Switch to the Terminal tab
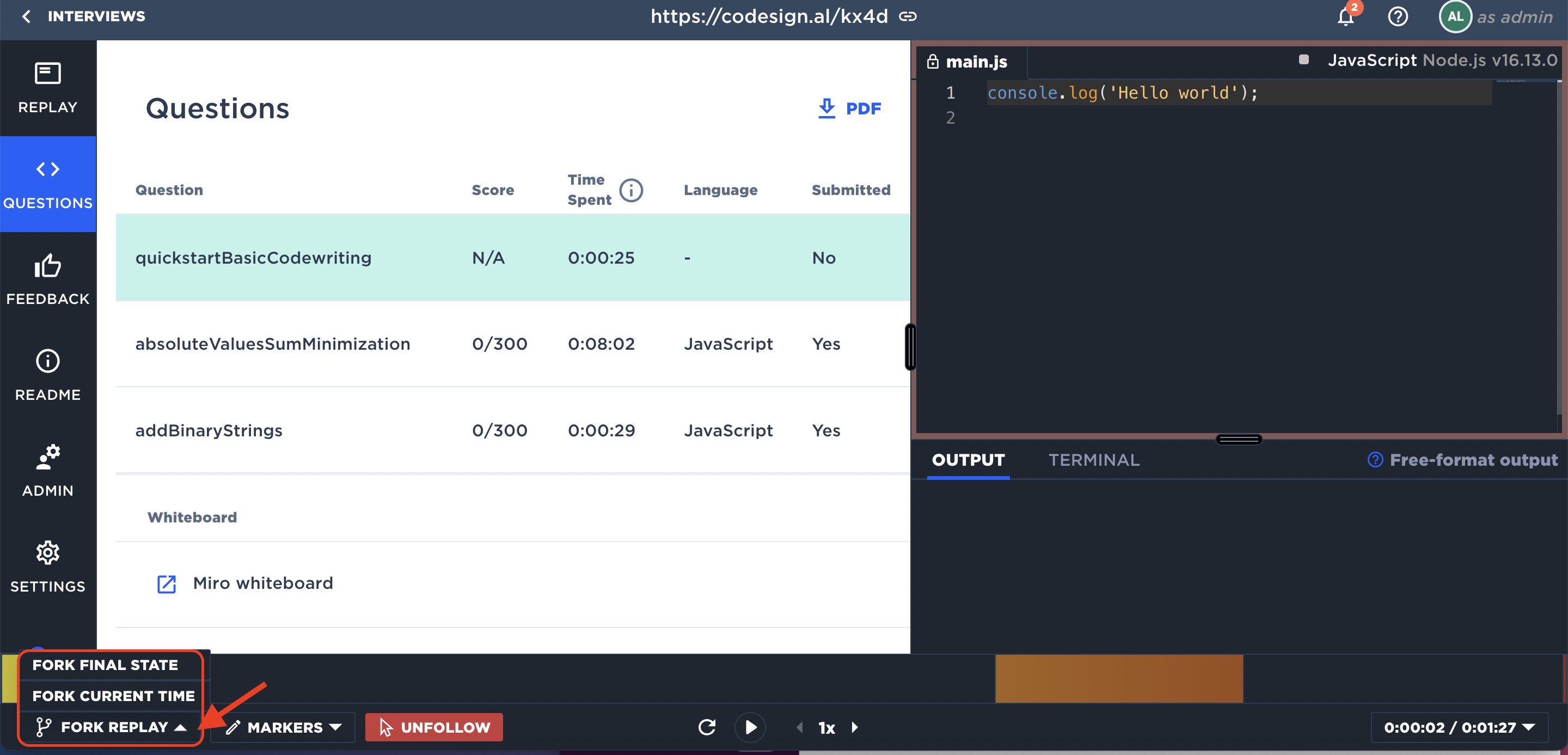1568x755 pixels. (1094, 460)
